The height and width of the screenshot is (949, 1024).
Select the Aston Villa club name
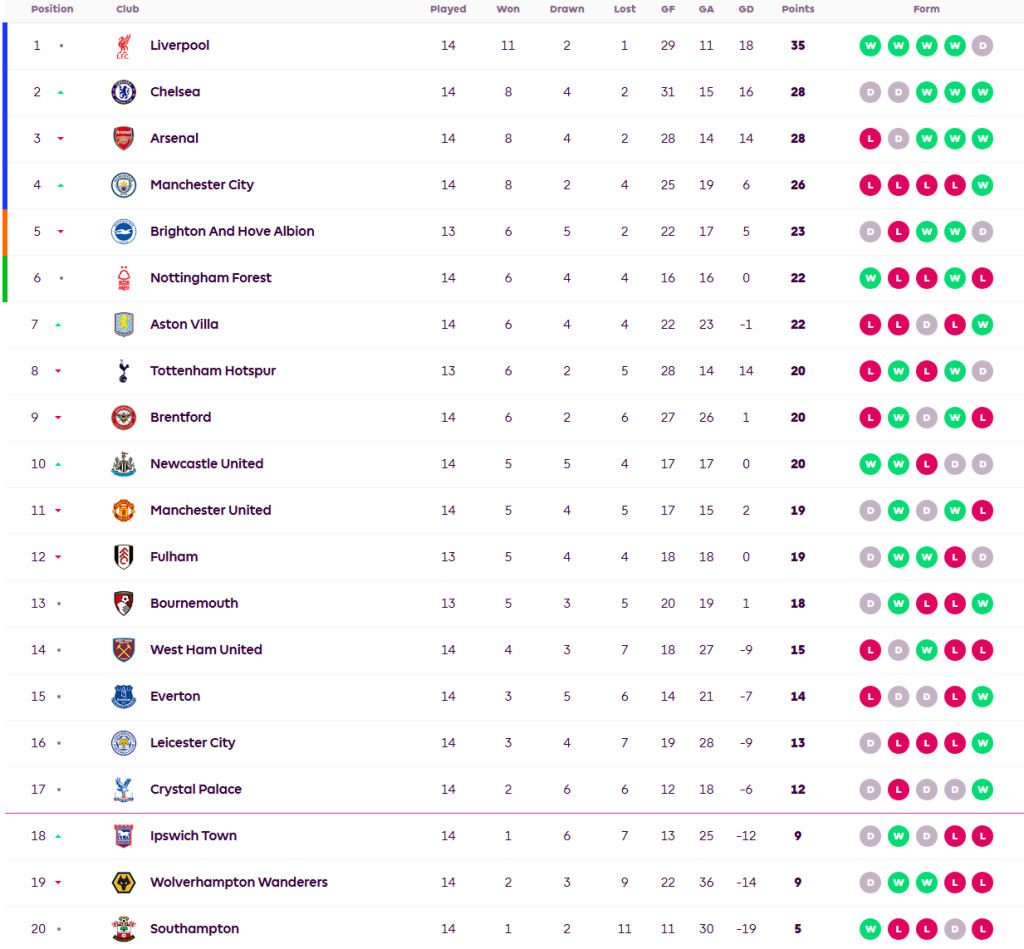pyautogui.click(x=184, y=325)
